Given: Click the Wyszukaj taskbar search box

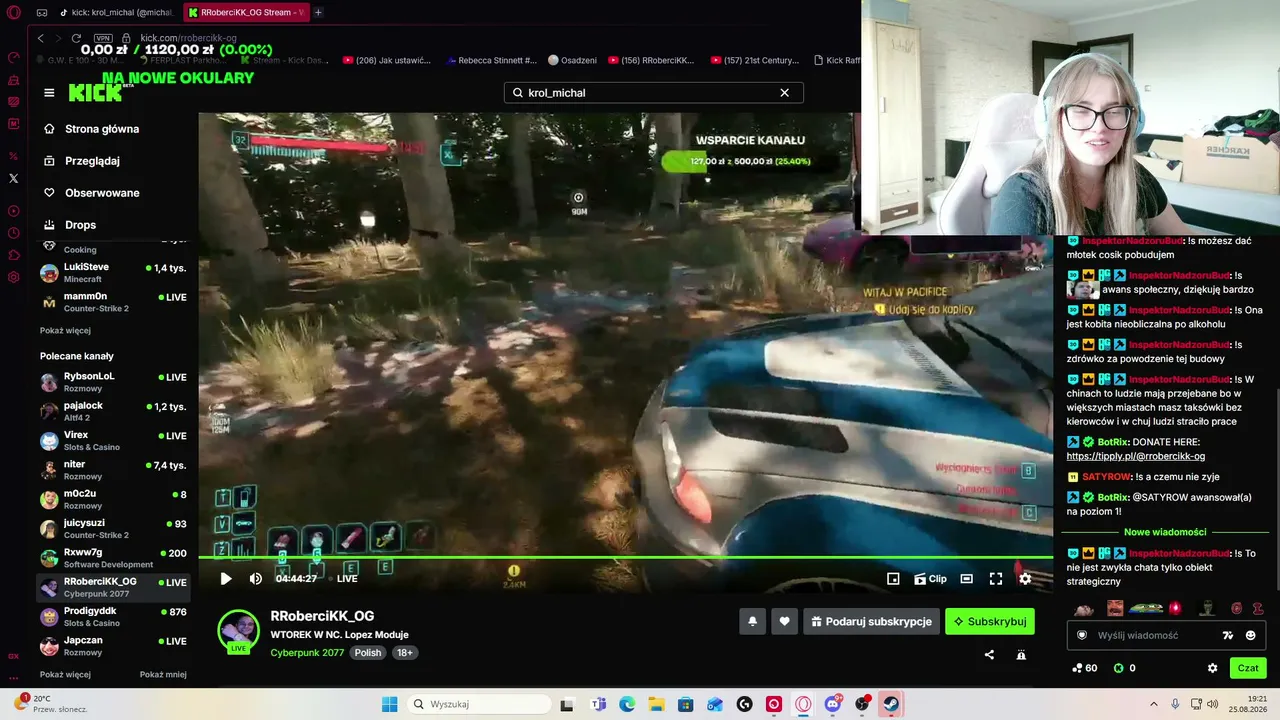Looking at the screenshot, I should point(480,704).
